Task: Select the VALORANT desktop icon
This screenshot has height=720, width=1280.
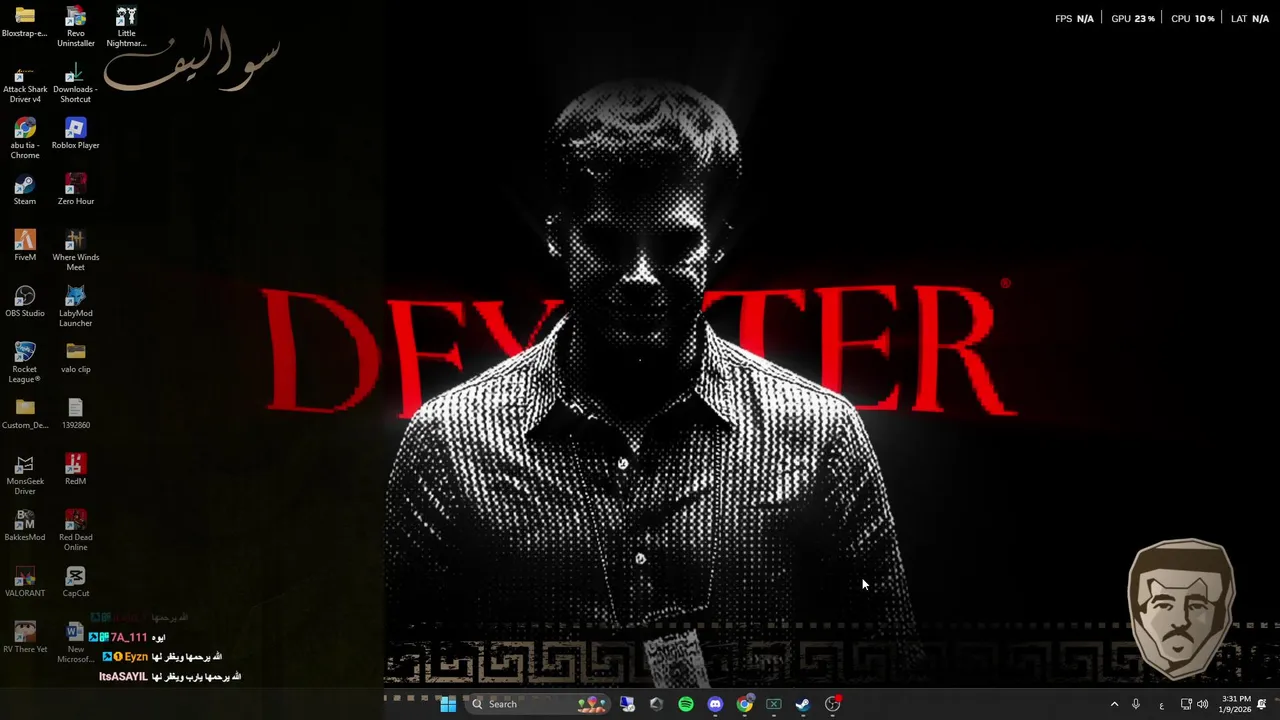Action: (25, 582)
